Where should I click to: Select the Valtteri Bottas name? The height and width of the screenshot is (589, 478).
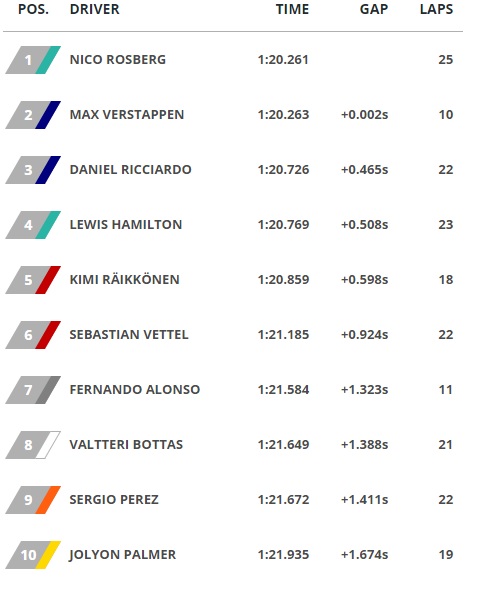[126, 445]
